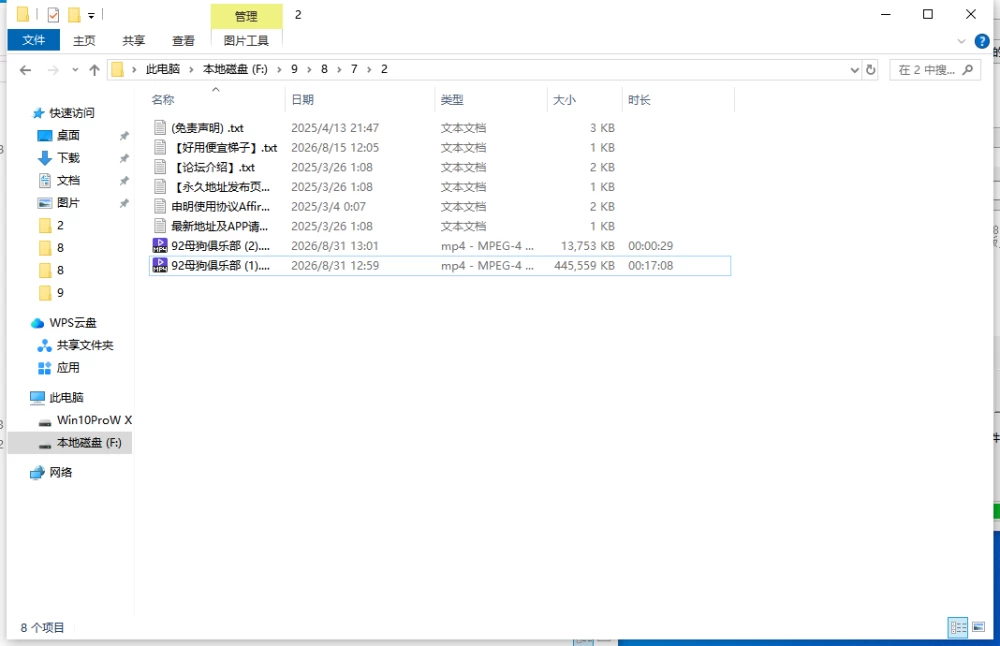Click the Properties checkmark icon in title bar
Screen dimensions: 1000x646
pyautogui.click(x=53, y=15)
